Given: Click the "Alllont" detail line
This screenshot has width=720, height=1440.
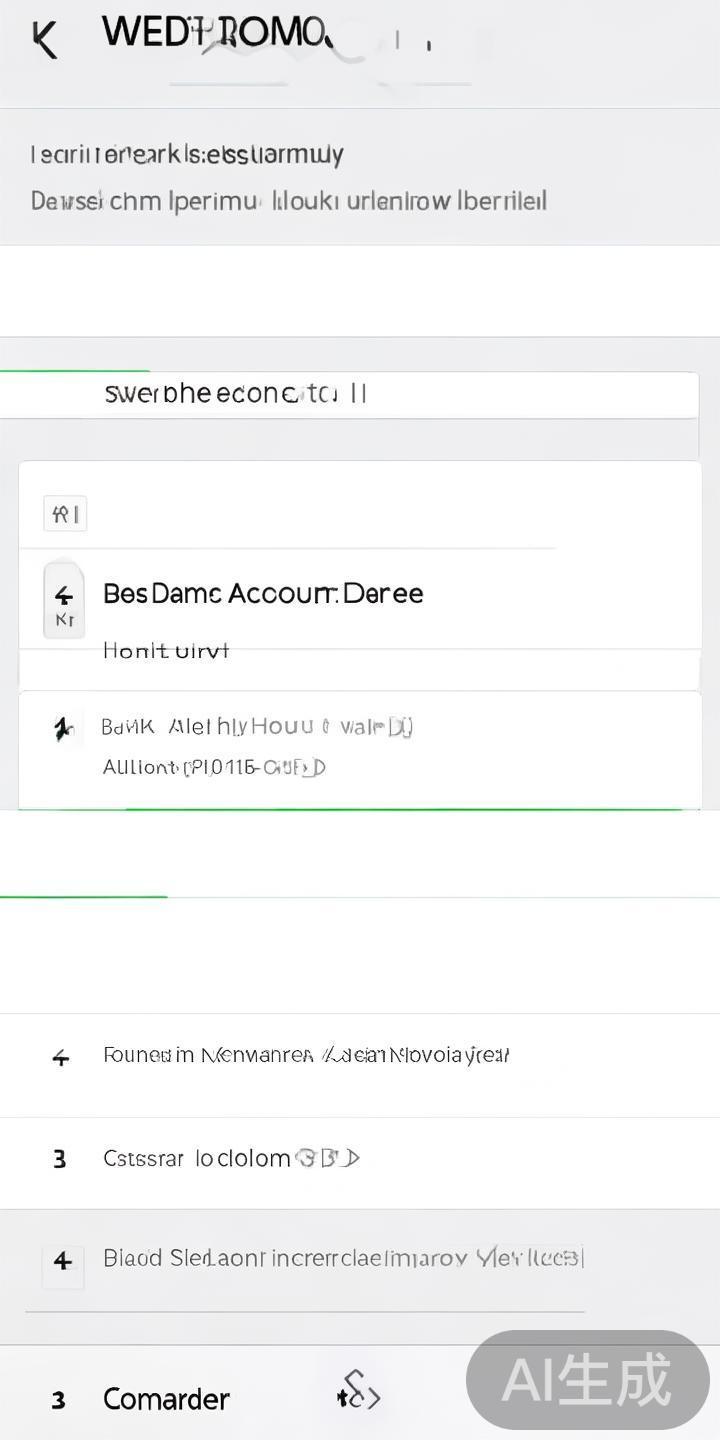Looking at the screenshot, I should (x=214, y=768).
